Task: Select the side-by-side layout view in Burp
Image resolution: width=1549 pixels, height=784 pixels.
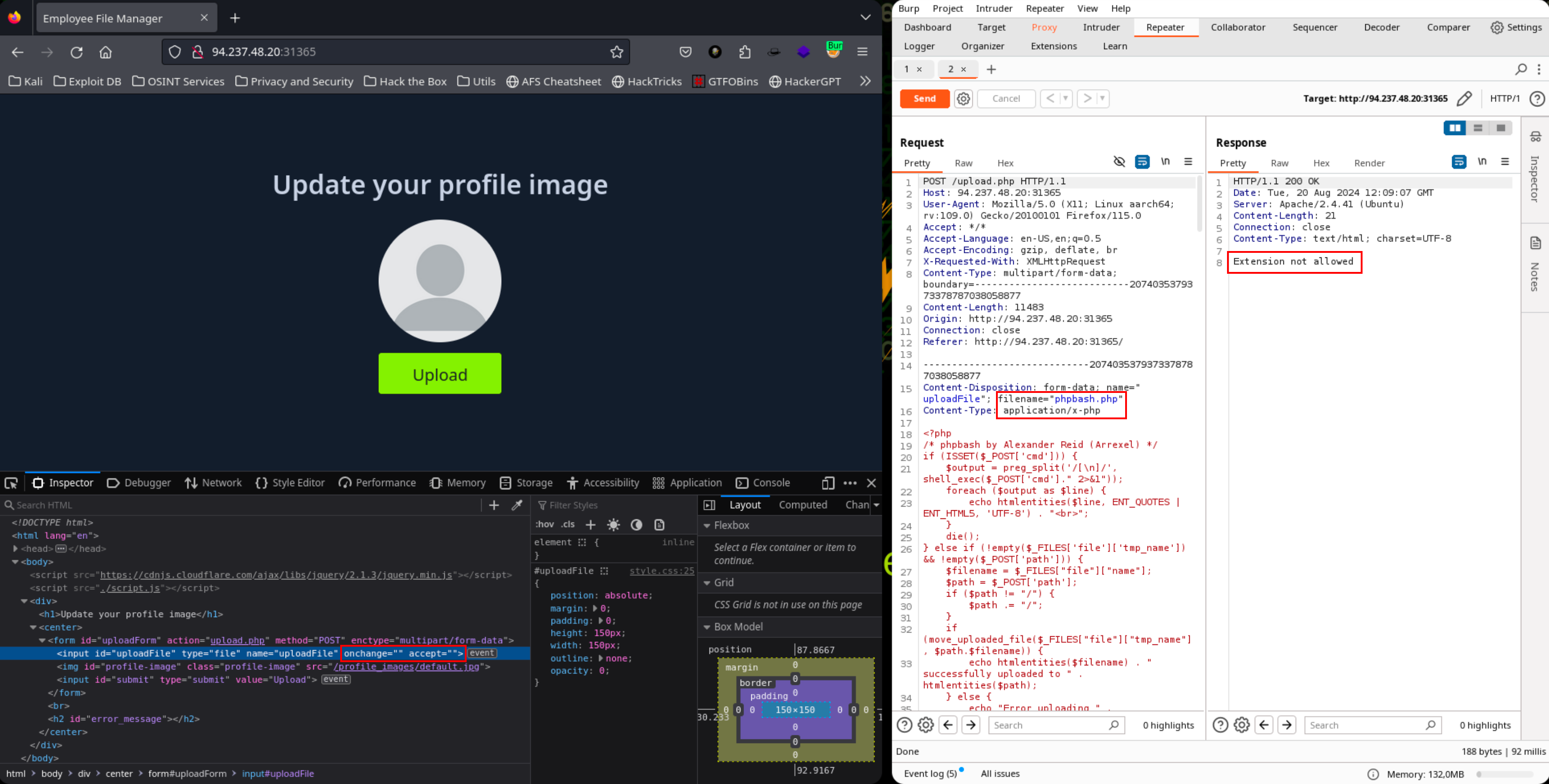Action: click(1455, 127)
